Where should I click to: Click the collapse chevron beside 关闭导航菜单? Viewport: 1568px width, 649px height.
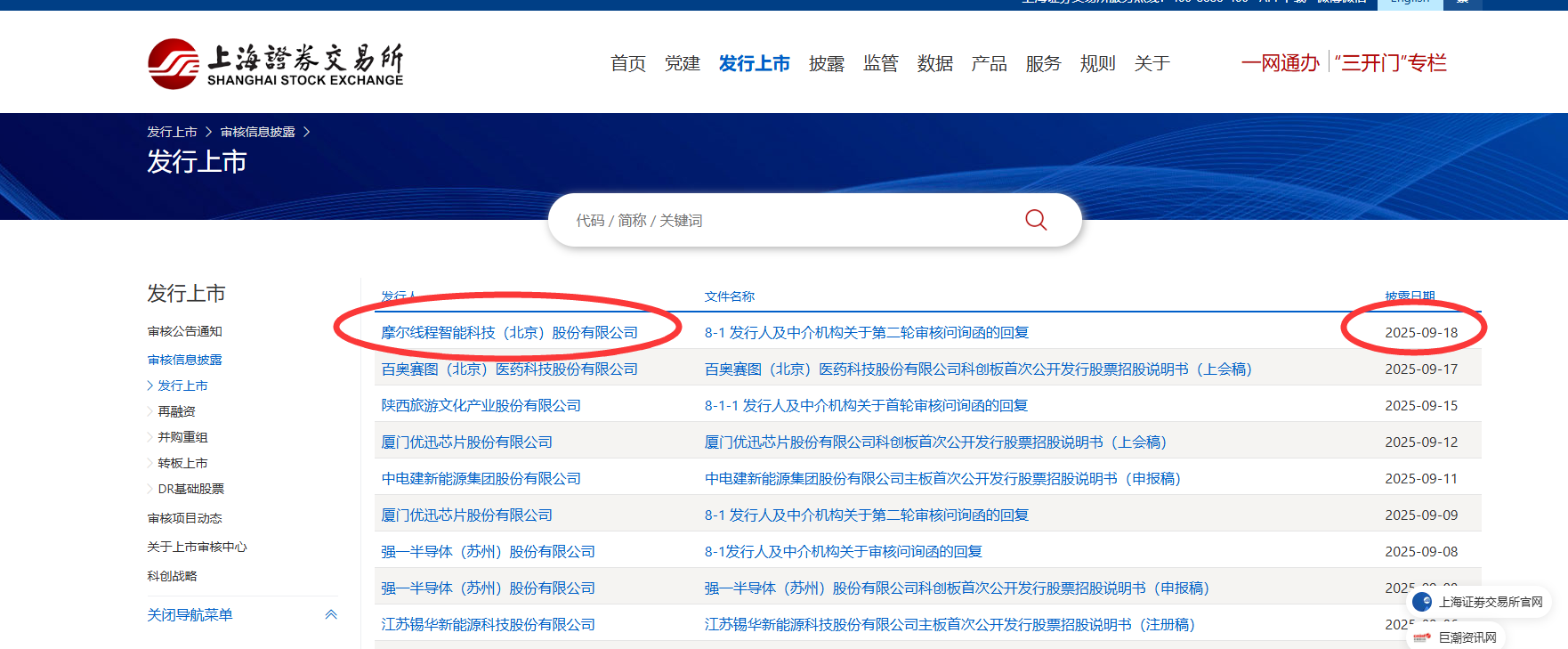pyautogui.click(x=331, y=614)
